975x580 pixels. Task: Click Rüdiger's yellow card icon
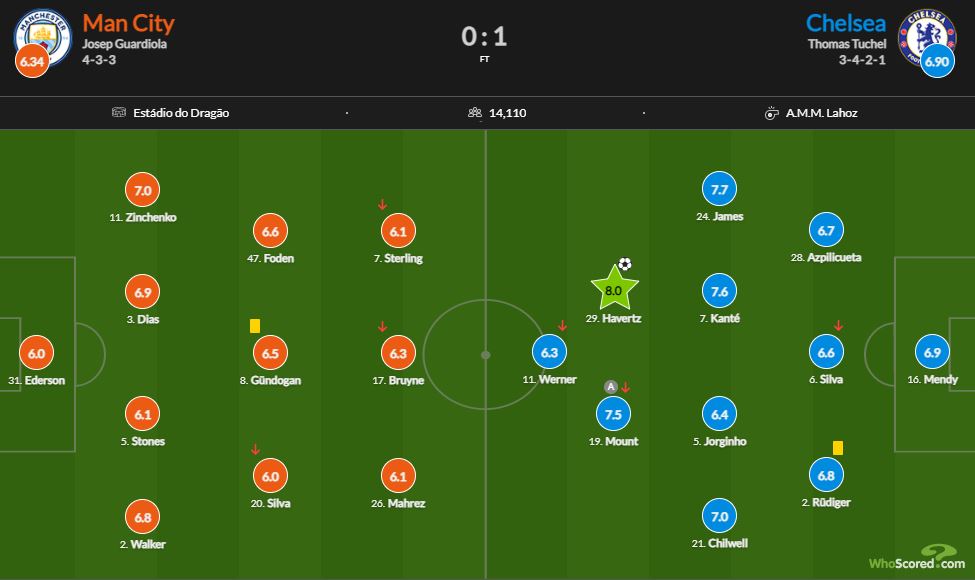point(838,448)
